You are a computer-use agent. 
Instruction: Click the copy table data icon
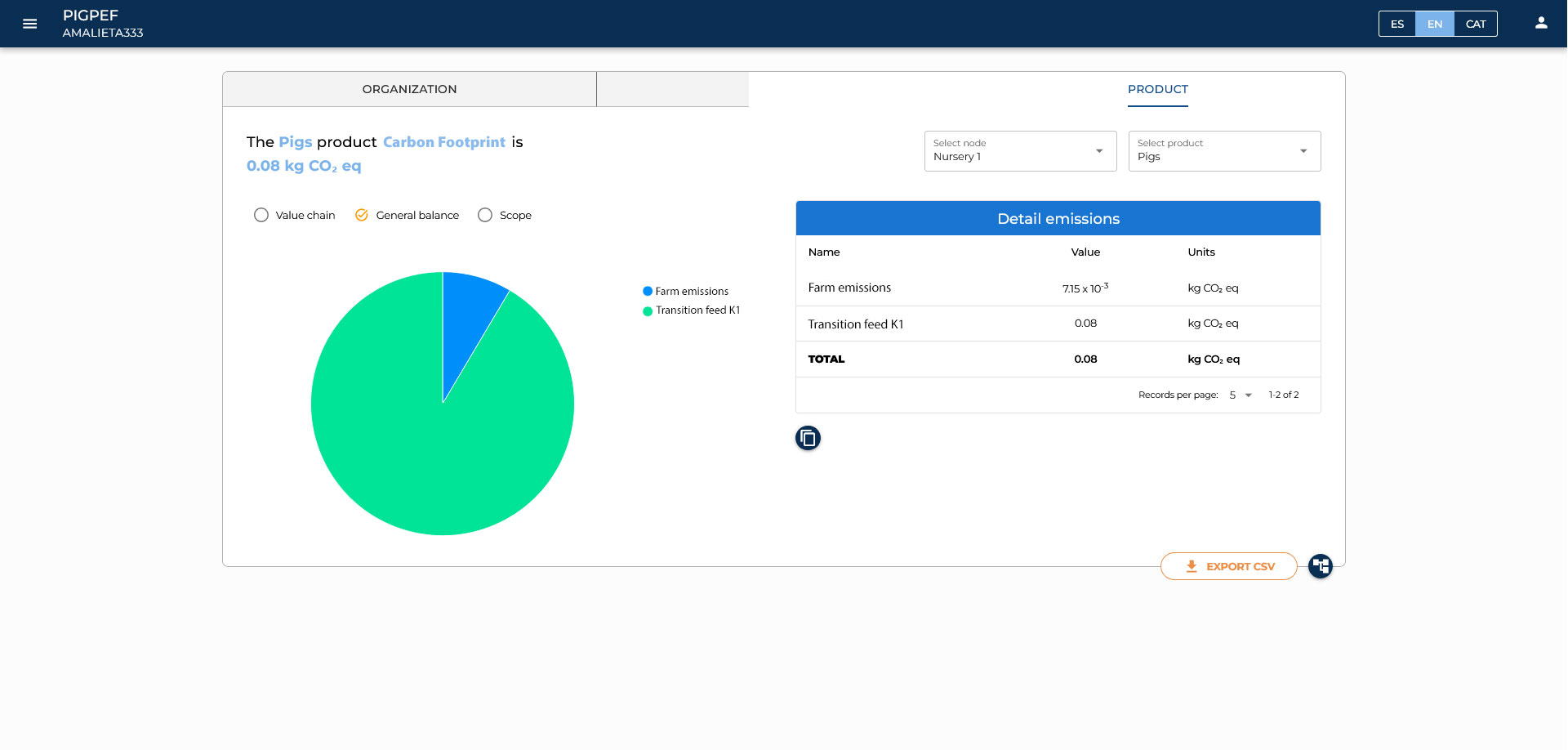[x=808, y=439]
